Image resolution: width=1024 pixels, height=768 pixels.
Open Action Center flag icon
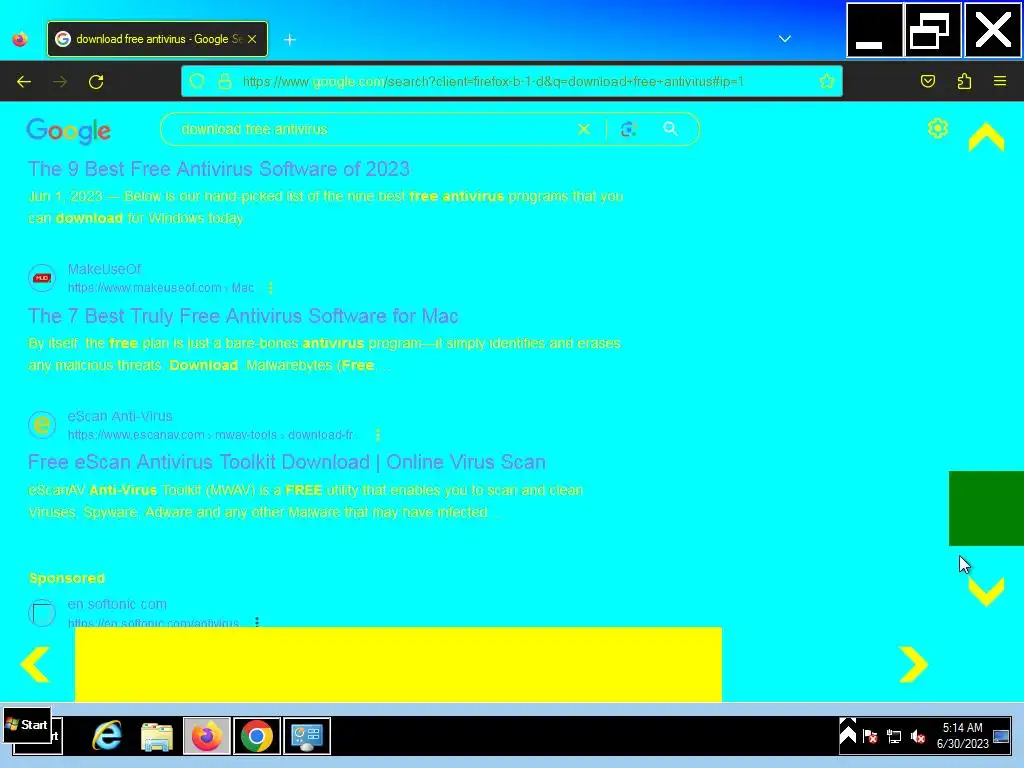pos(870,737)
